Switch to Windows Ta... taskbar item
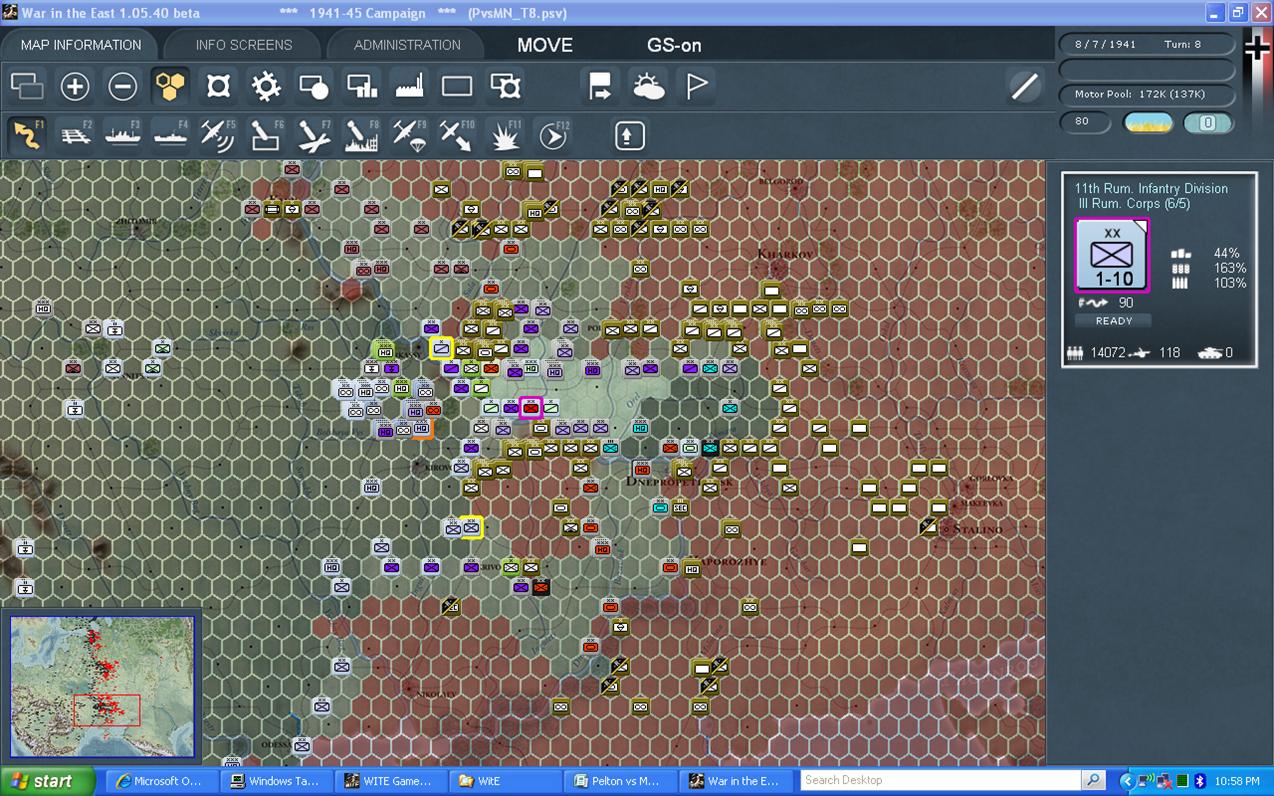This screenshot has height=796, width=1274. (x=275, y=781)
